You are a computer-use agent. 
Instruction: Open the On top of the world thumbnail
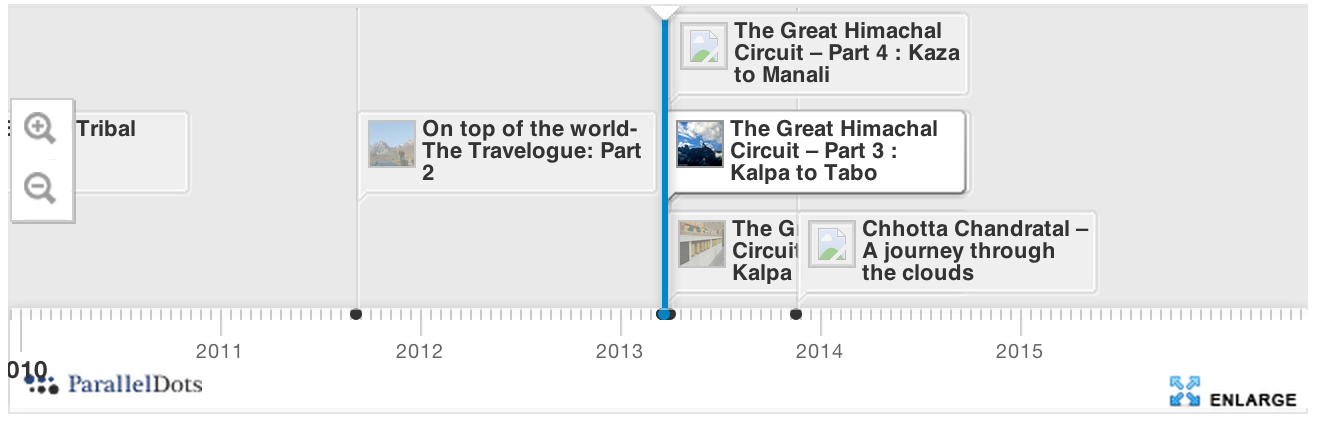point(391,144)
